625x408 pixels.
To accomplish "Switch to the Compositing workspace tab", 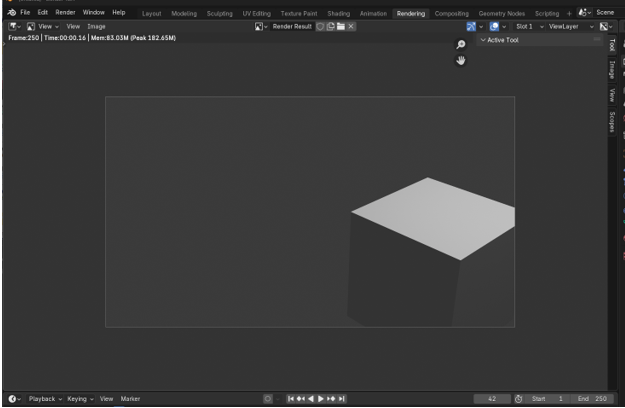I will click(x=451, y=13).
